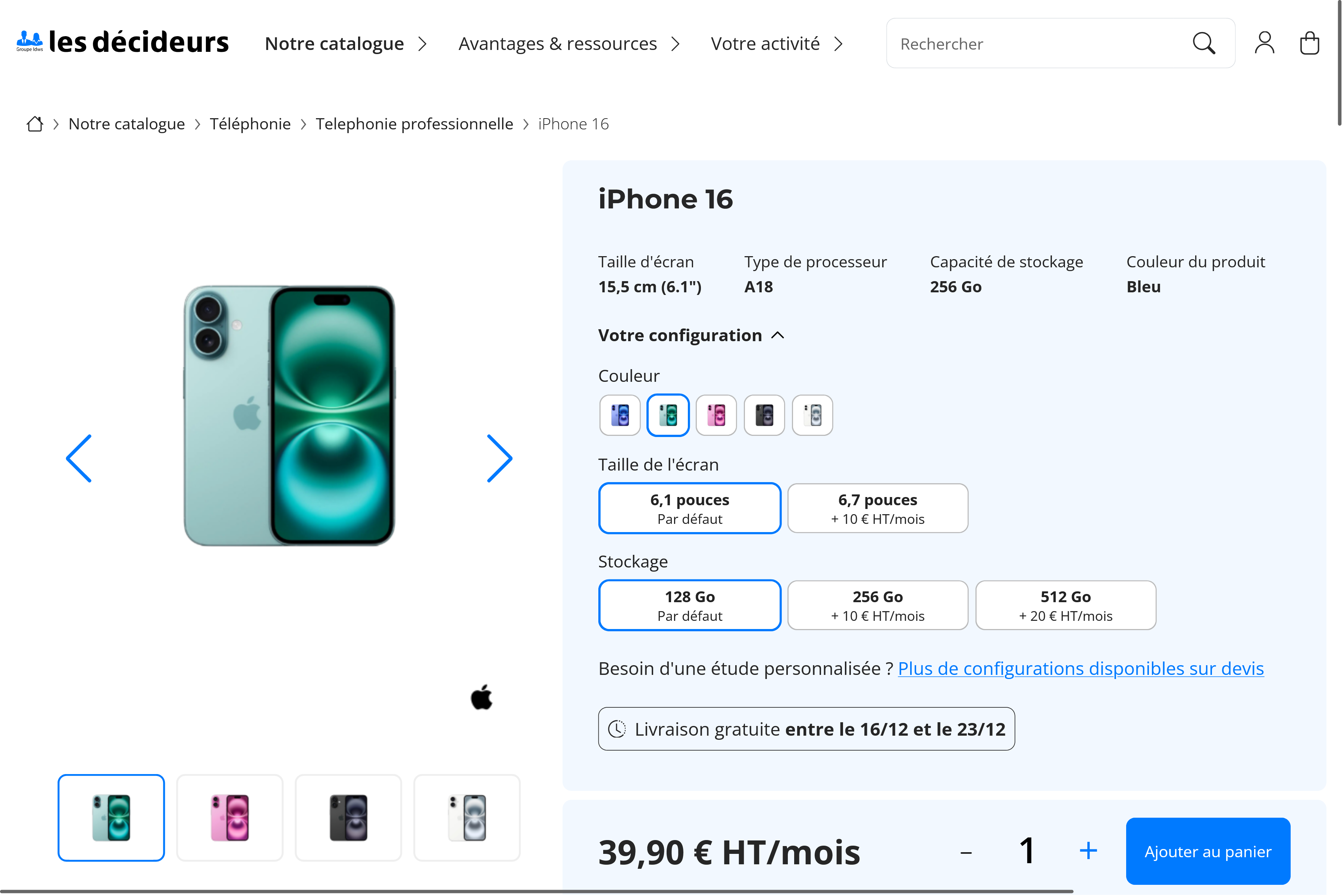Screen dimensions: 1344x896
Task: Open the user account icon
Action: coord(1264,43)
